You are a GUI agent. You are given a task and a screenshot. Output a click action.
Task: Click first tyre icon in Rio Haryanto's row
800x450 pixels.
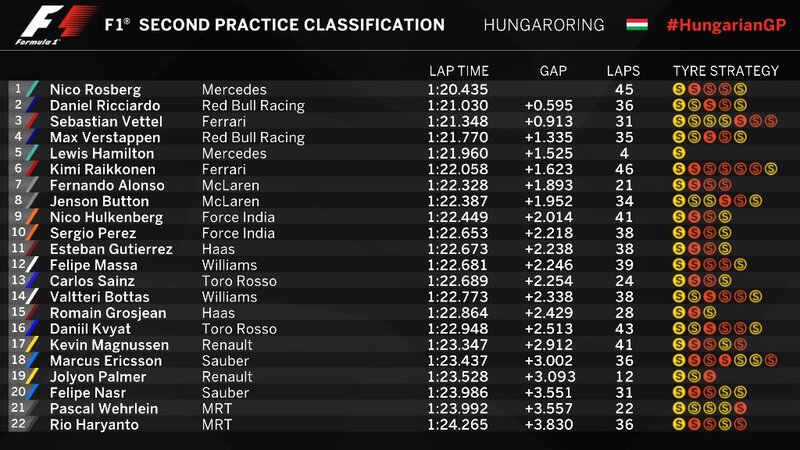(679, 425)
